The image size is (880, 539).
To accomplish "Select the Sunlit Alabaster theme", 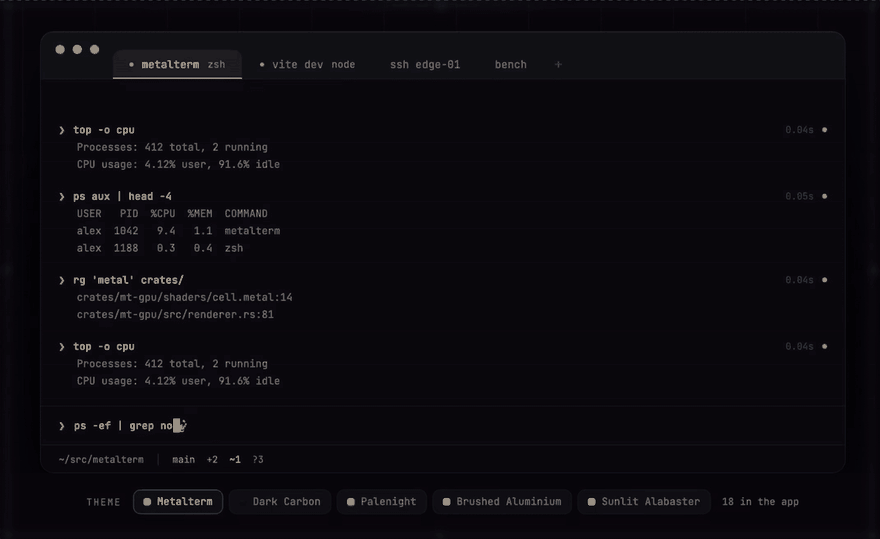I will pos(644,502).
